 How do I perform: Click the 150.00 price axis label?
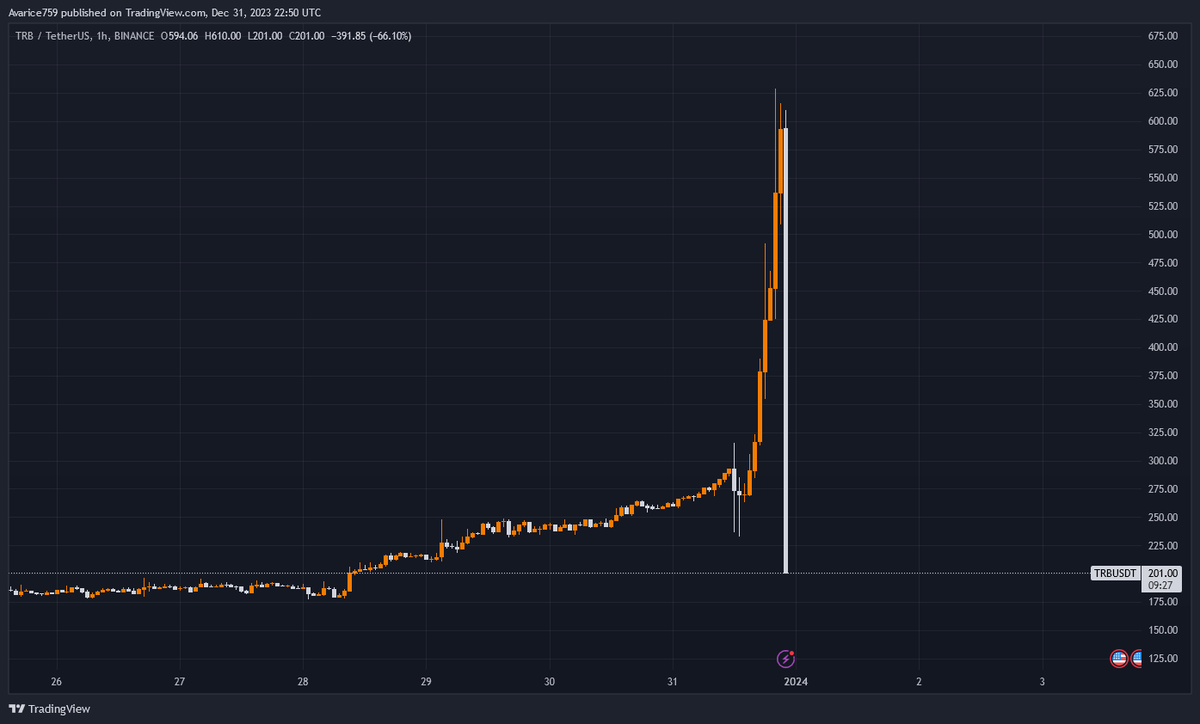1162,630
